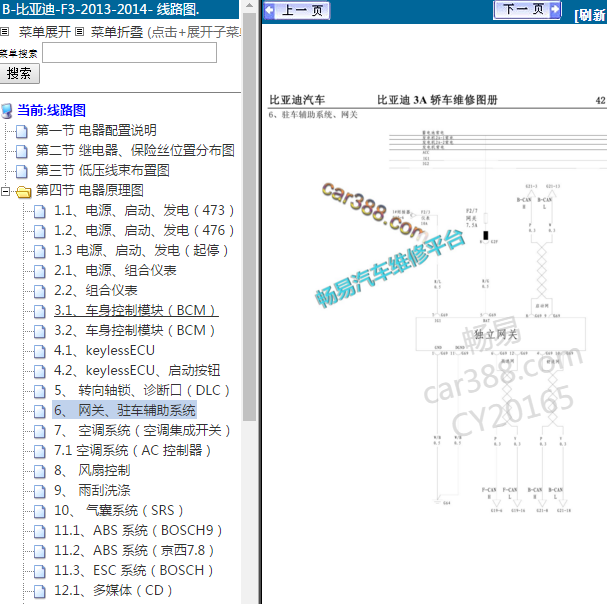The height and width of the screenshot is (604, 607).
Task: Click the 下一页 next page button
Action: [x=527, y=9]
